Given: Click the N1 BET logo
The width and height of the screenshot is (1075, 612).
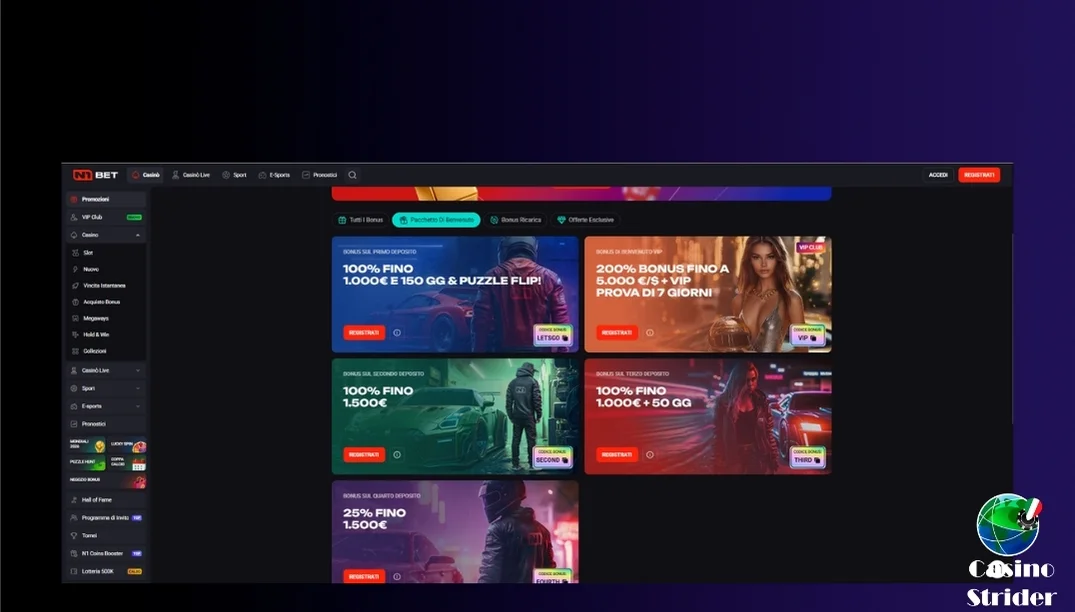Looking at the screenshot, I should [95, 175].
